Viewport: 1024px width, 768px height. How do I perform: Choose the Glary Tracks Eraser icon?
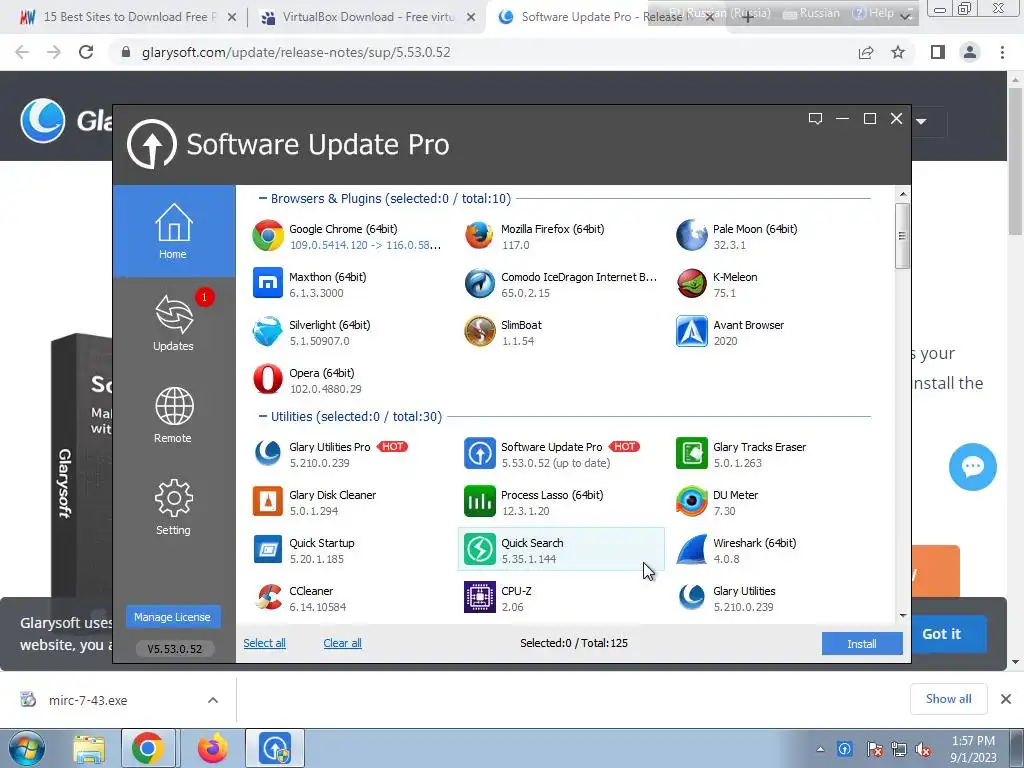point(692,453)
